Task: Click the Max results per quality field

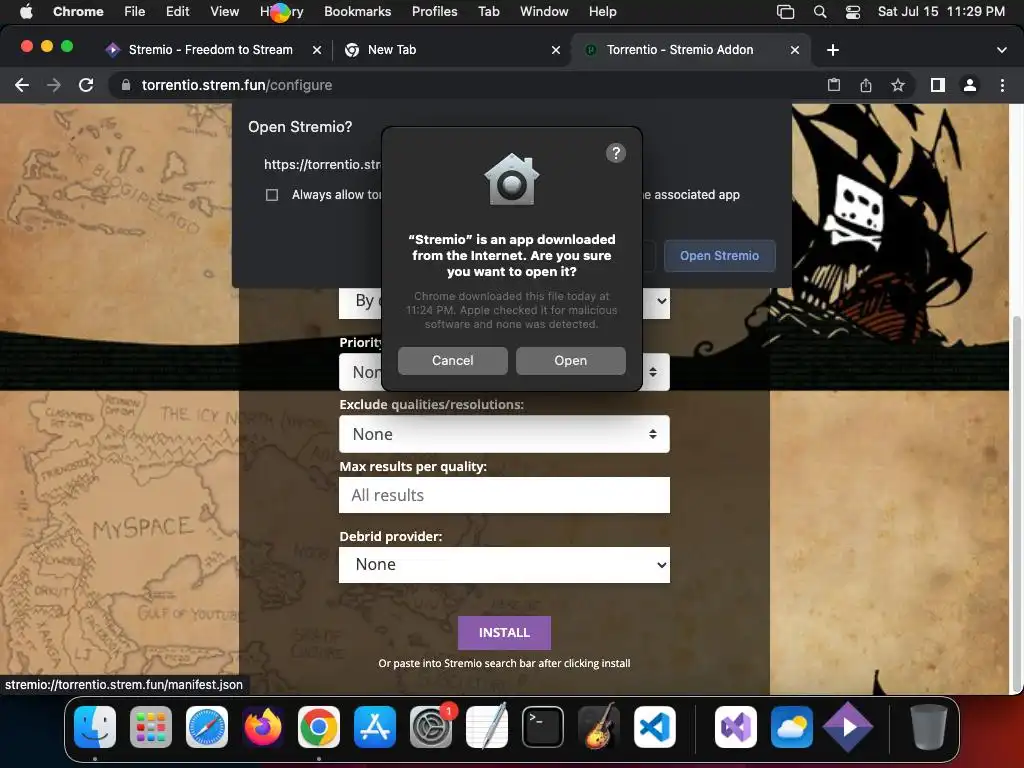Action: [x=504, y=495]
